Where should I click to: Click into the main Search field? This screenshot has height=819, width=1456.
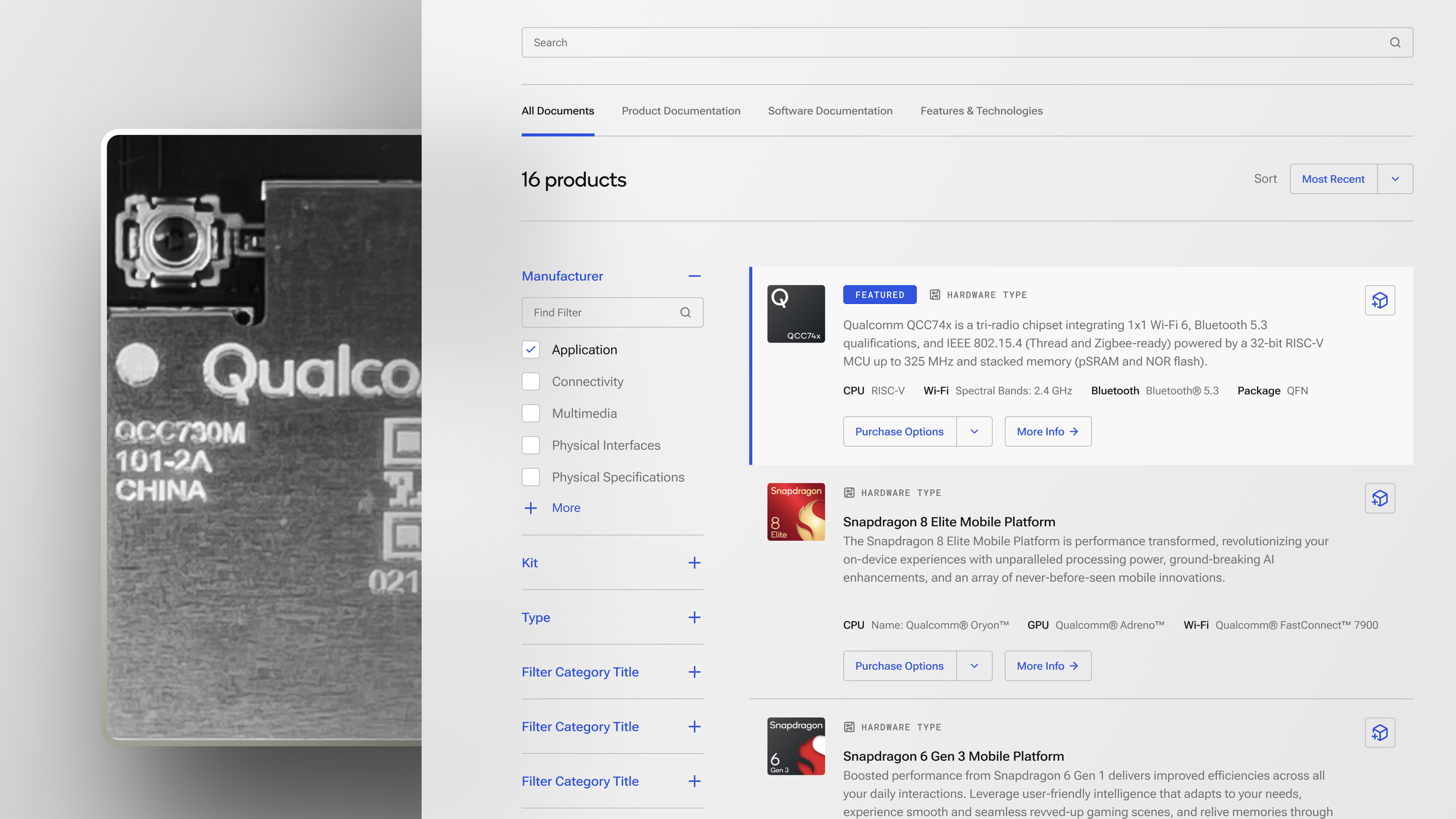point(932,43)
